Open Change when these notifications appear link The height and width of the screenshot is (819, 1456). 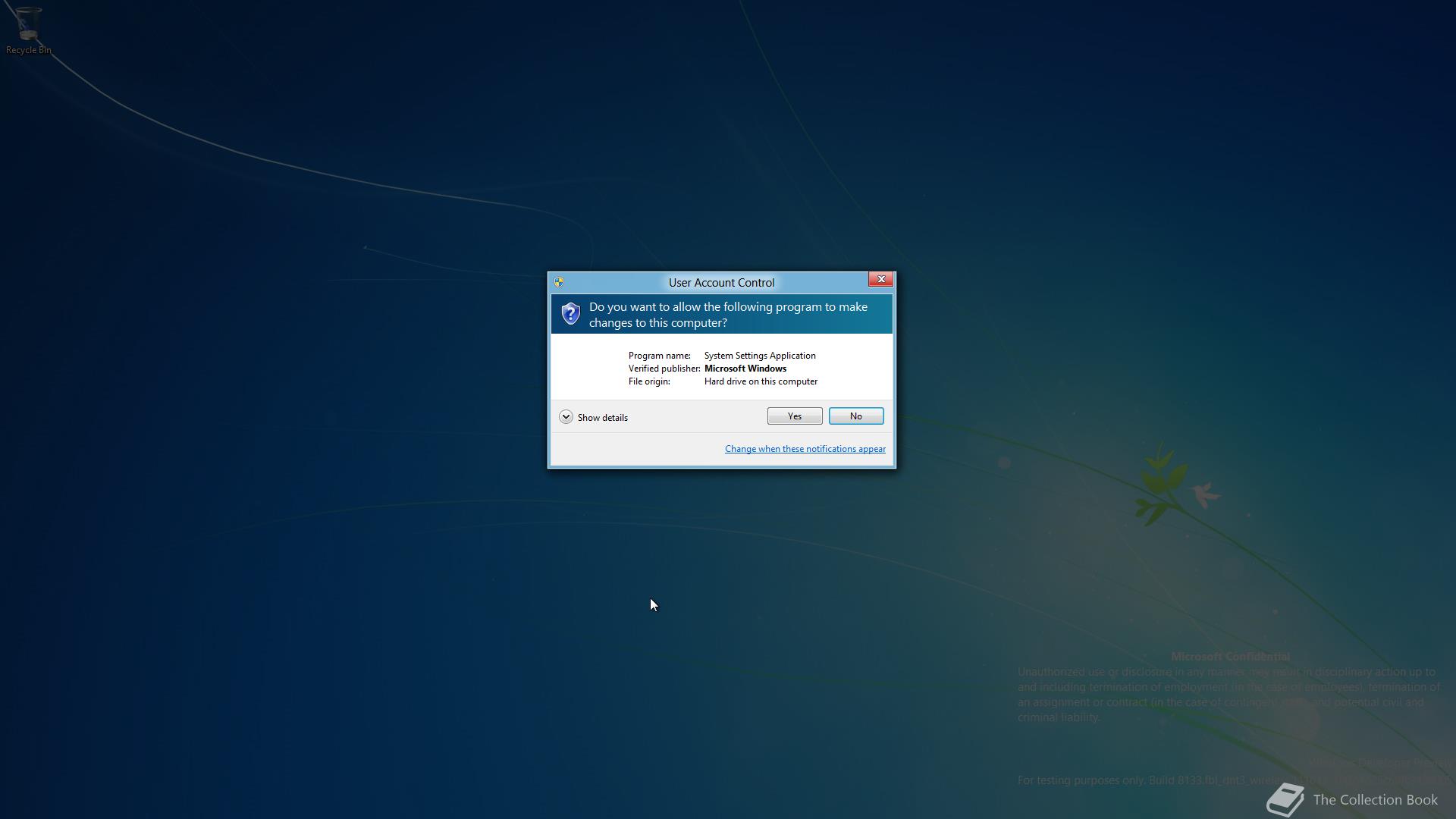point(805,449)
